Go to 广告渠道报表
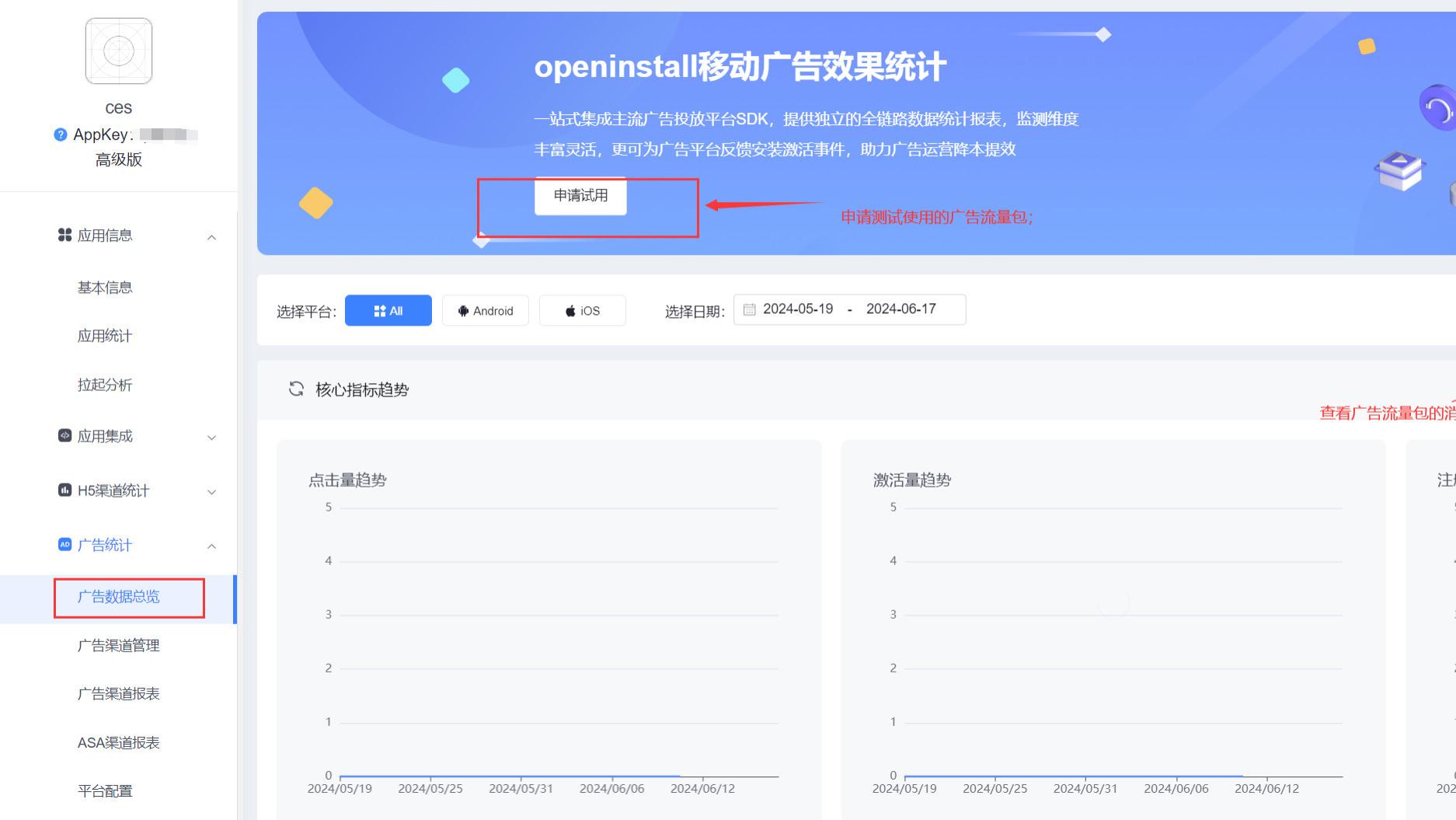 [x=118, y=693]
